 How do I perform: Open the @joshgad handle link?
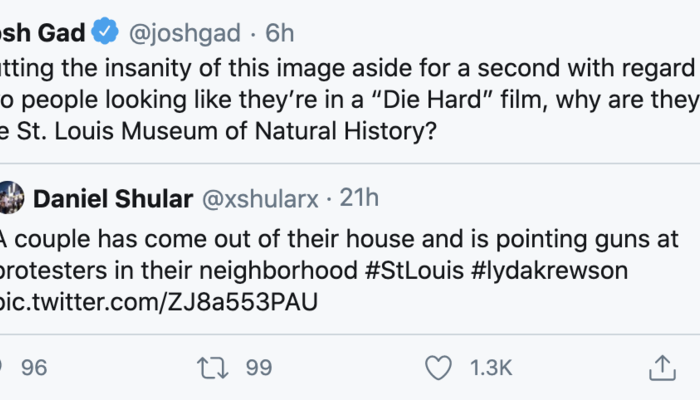[185, 33]
